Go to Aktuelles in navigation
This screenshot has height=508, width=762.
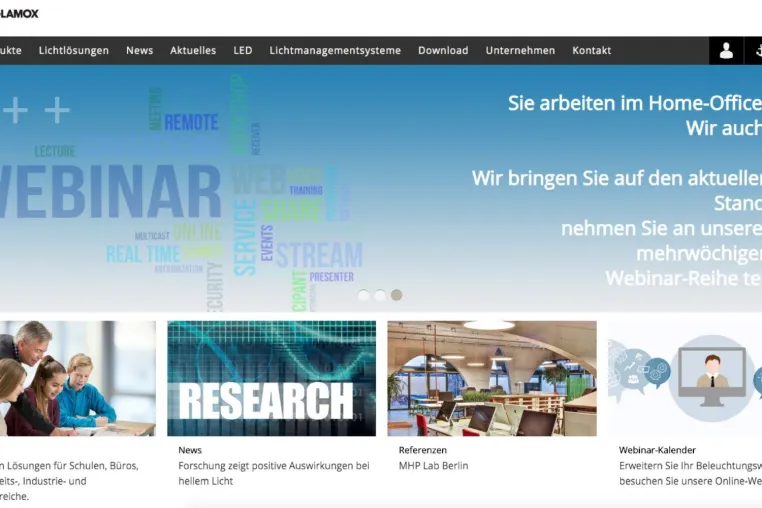click(x=193, y=51)
